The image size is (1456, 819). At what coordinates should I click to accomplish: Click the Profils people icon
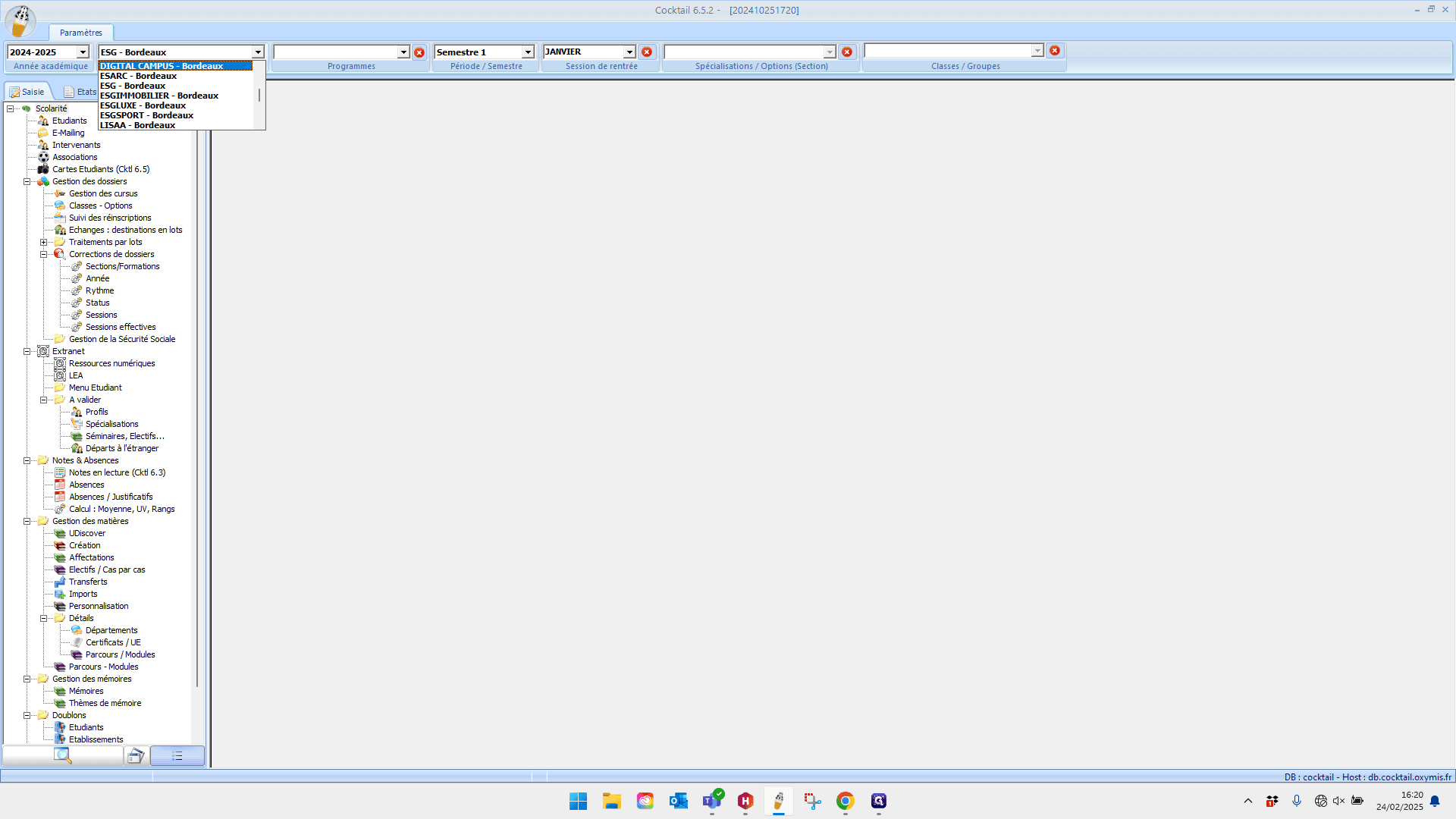(x=77, y=412)
